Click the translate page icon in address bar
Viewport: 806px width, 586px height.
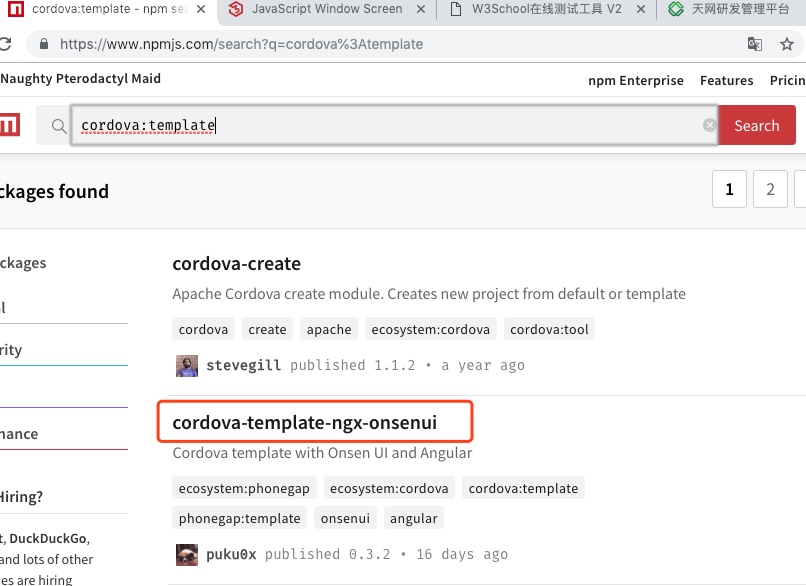[x=755, y=44]
